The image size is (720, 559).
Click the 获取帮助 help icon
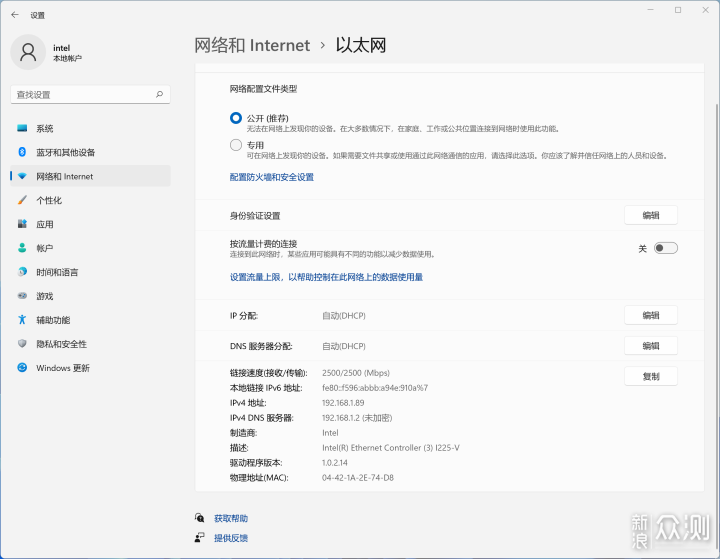[x=199, y=518]
